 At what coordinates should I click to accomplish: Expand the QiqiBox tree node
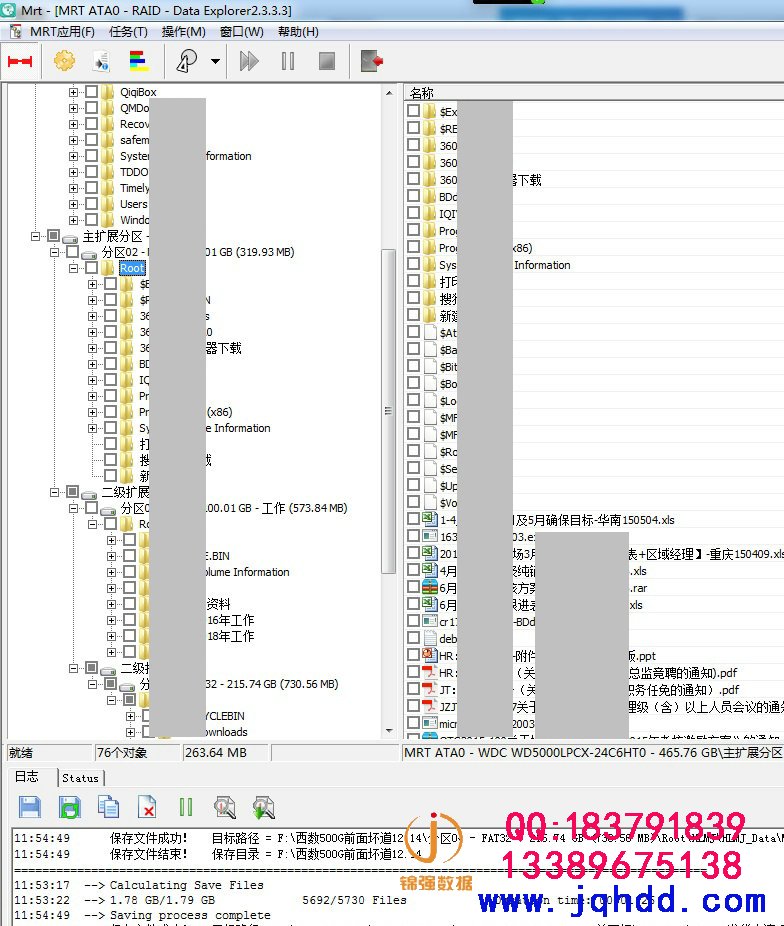coord(73,92)
